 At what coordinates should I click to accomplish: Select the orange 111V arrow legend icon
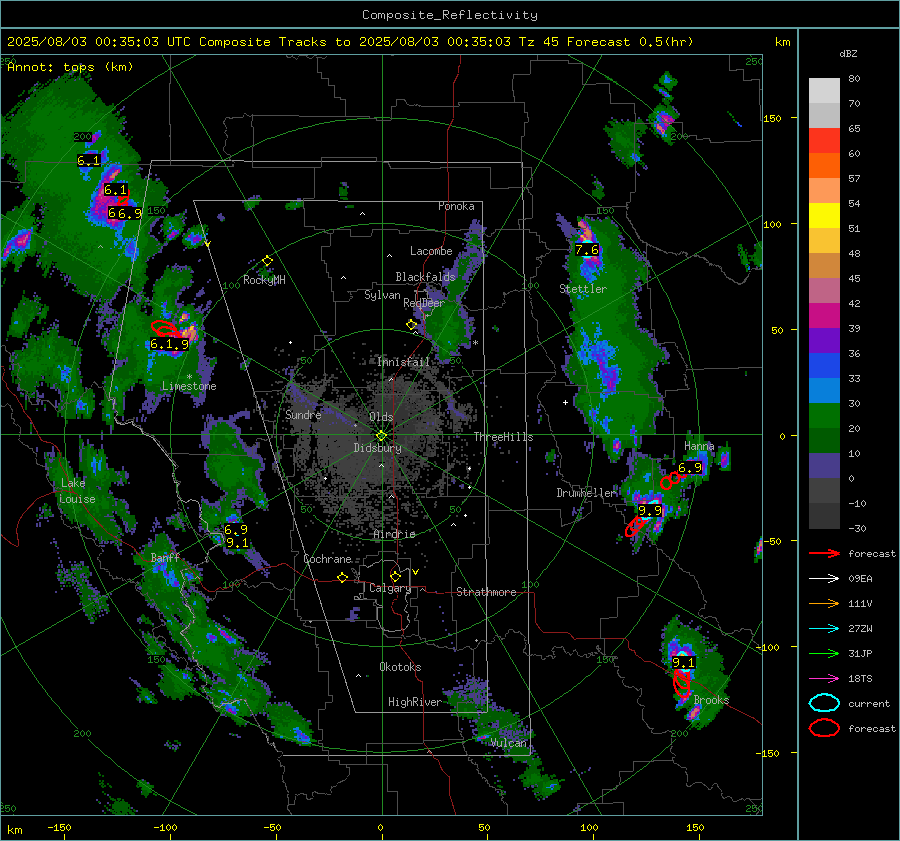click(x=824, y=603)
